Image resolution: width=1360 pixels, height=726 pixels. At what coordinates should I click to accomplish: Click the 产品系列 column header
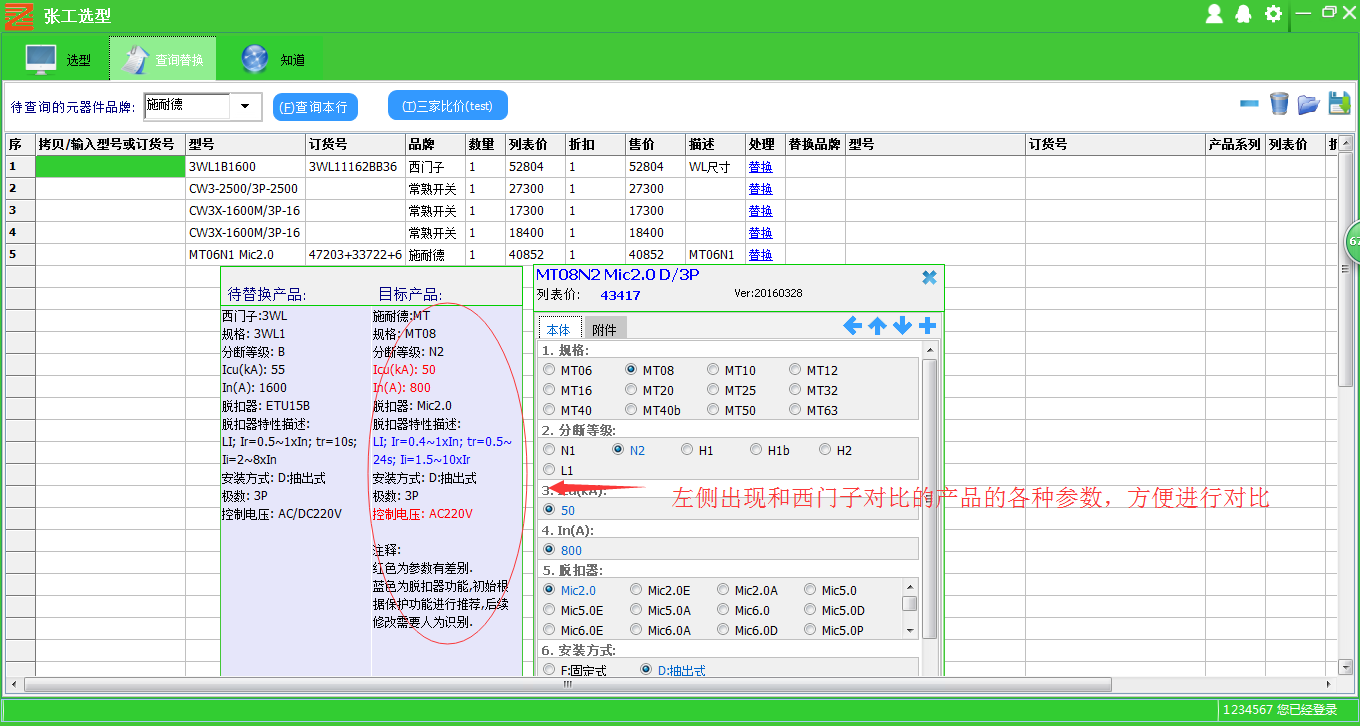coord(1235,145)
